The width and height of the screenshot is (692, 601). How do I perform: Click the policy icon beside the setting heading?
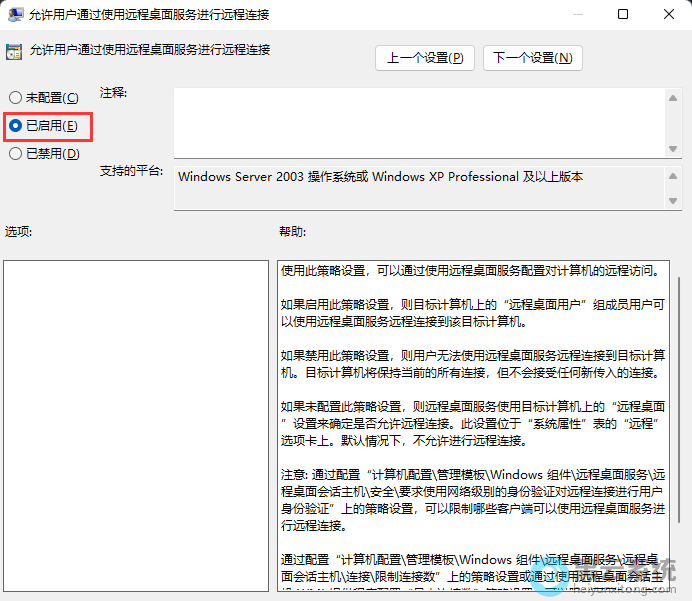point(14,52)
